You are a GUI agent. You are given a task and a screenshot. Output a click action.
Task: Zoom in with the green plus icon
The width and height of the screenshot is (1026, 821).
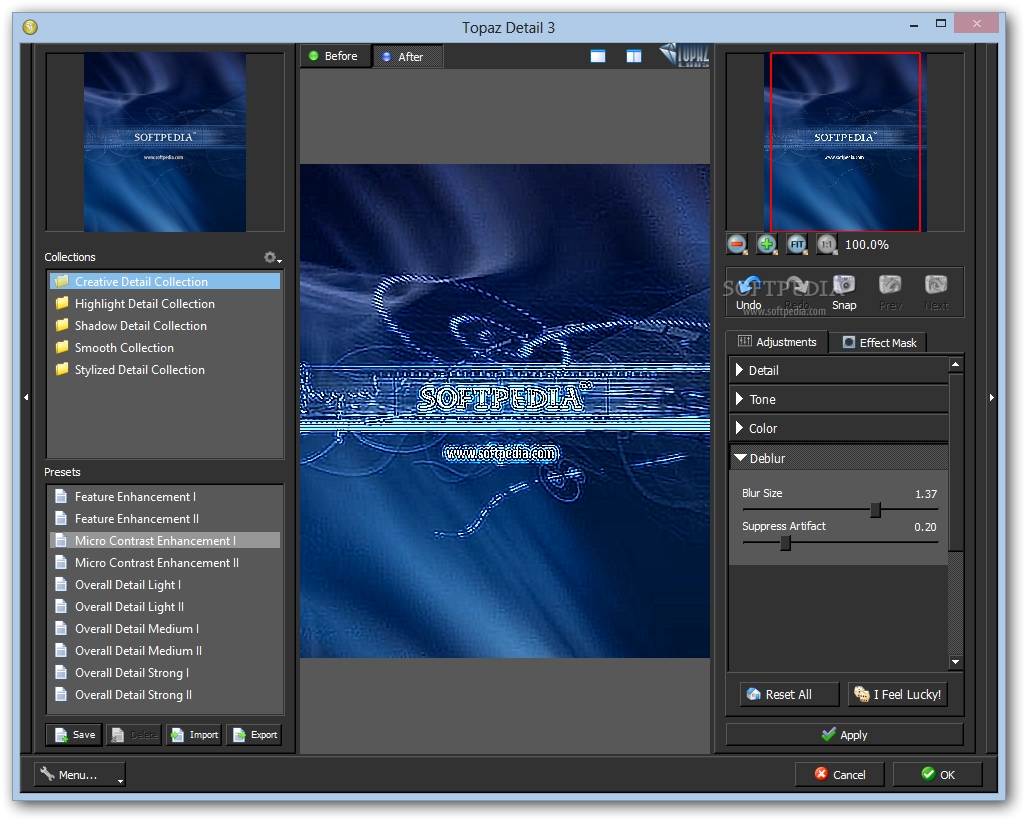pyautogui.click(x=766, y=245)
